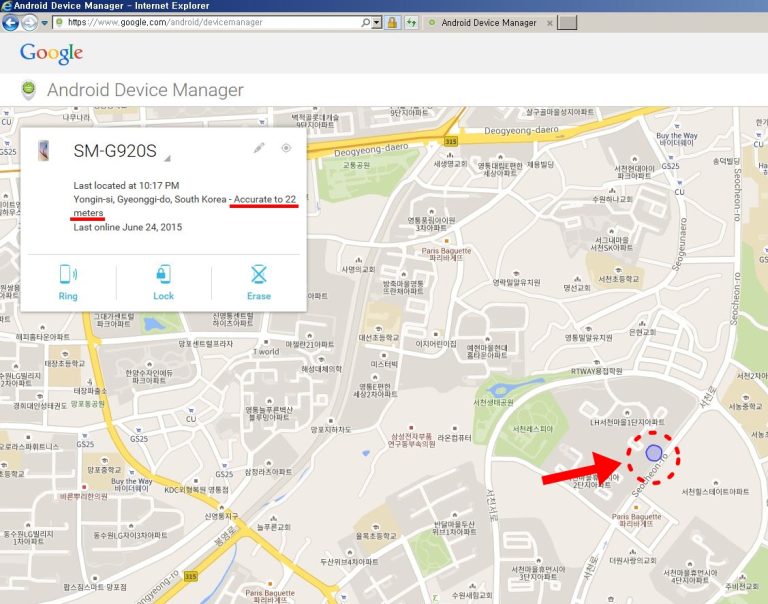
Task: Click the Android Device Manager logo icon
Action: (x=28, y=90)
